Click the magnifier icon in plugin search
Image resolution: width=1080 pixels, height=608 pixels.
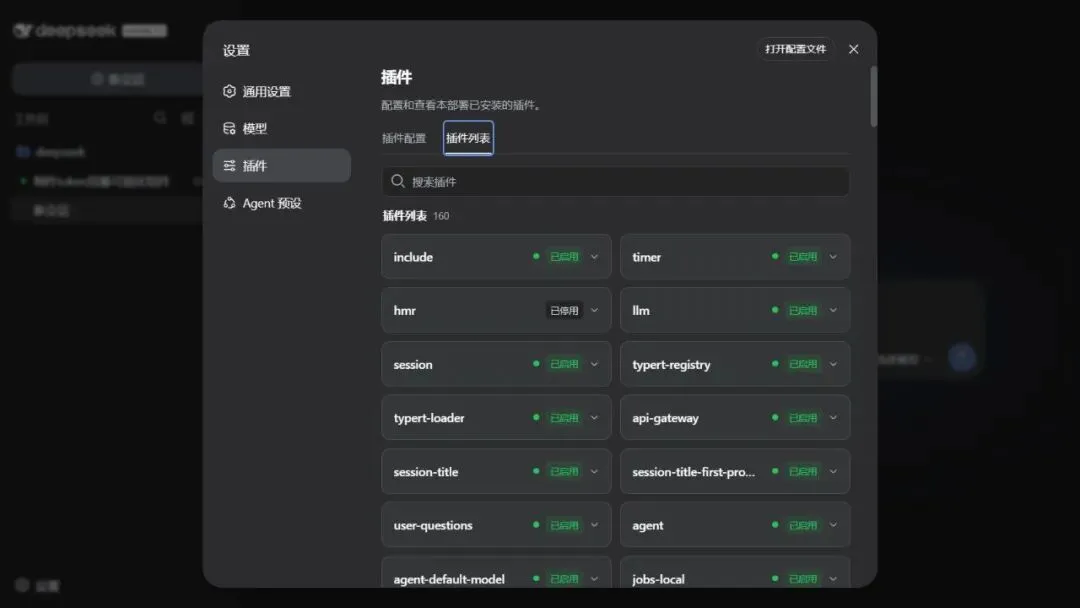(x=397, y=181)
